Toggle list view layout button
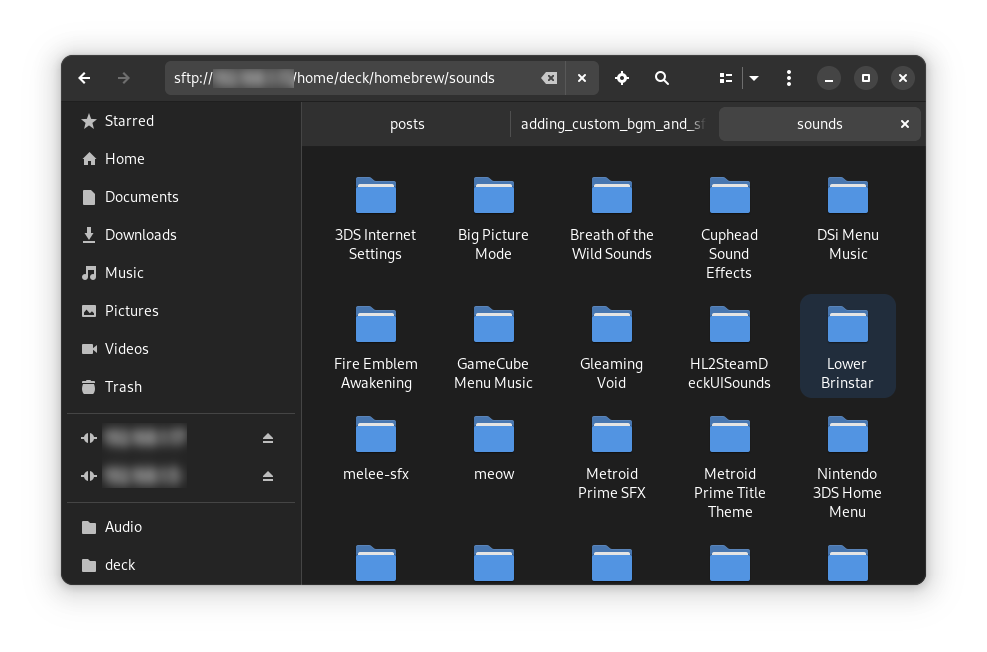This screenshot has width=987, height=652. point(726,78)
